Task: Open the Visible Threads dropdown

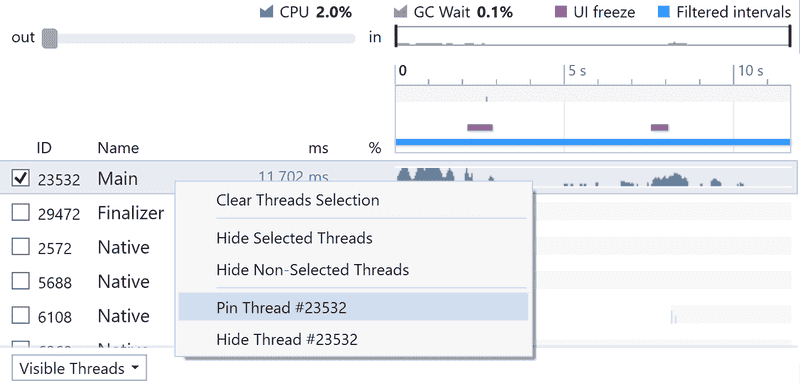Action: click(x=79, y=368)
